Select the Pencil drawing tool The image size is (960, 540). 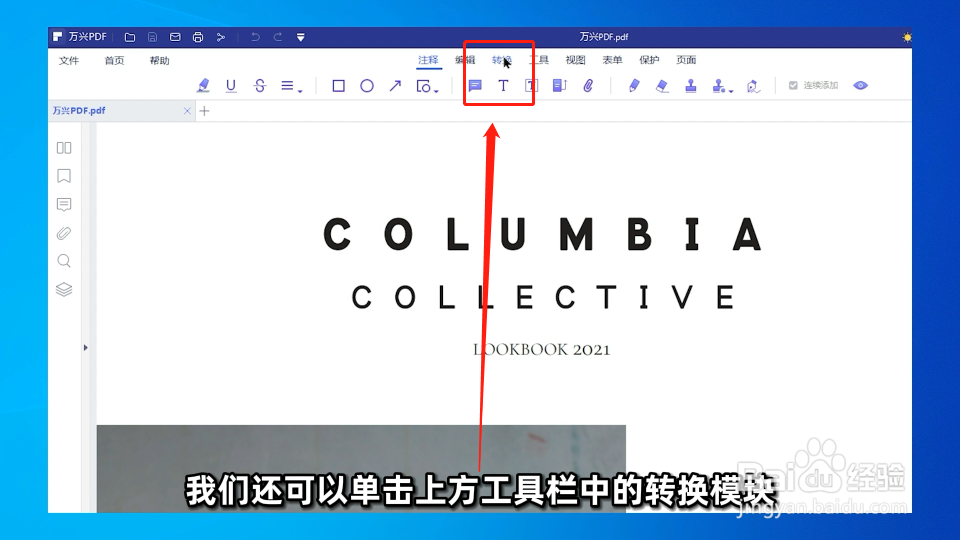pos(634,86)
